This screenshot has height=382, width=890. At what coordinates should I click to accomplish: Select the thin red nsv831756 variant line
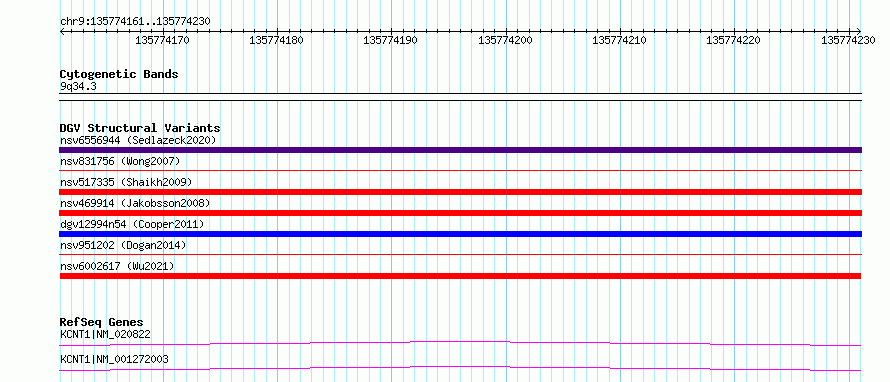click(460, 170)
